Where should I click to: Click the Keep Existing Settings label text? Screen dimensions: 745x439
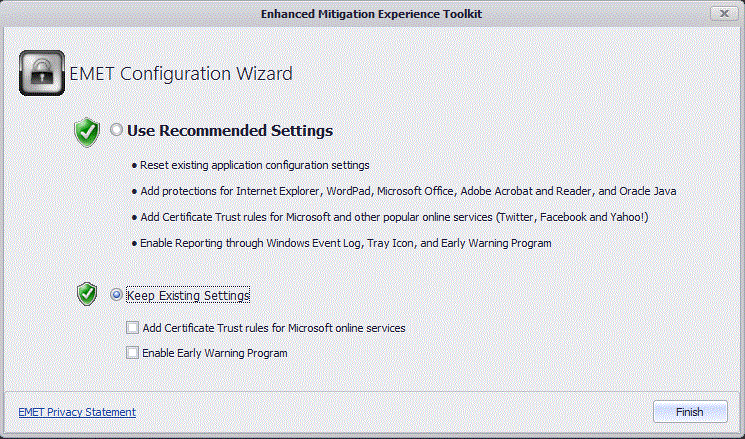(x=188, y=296)
